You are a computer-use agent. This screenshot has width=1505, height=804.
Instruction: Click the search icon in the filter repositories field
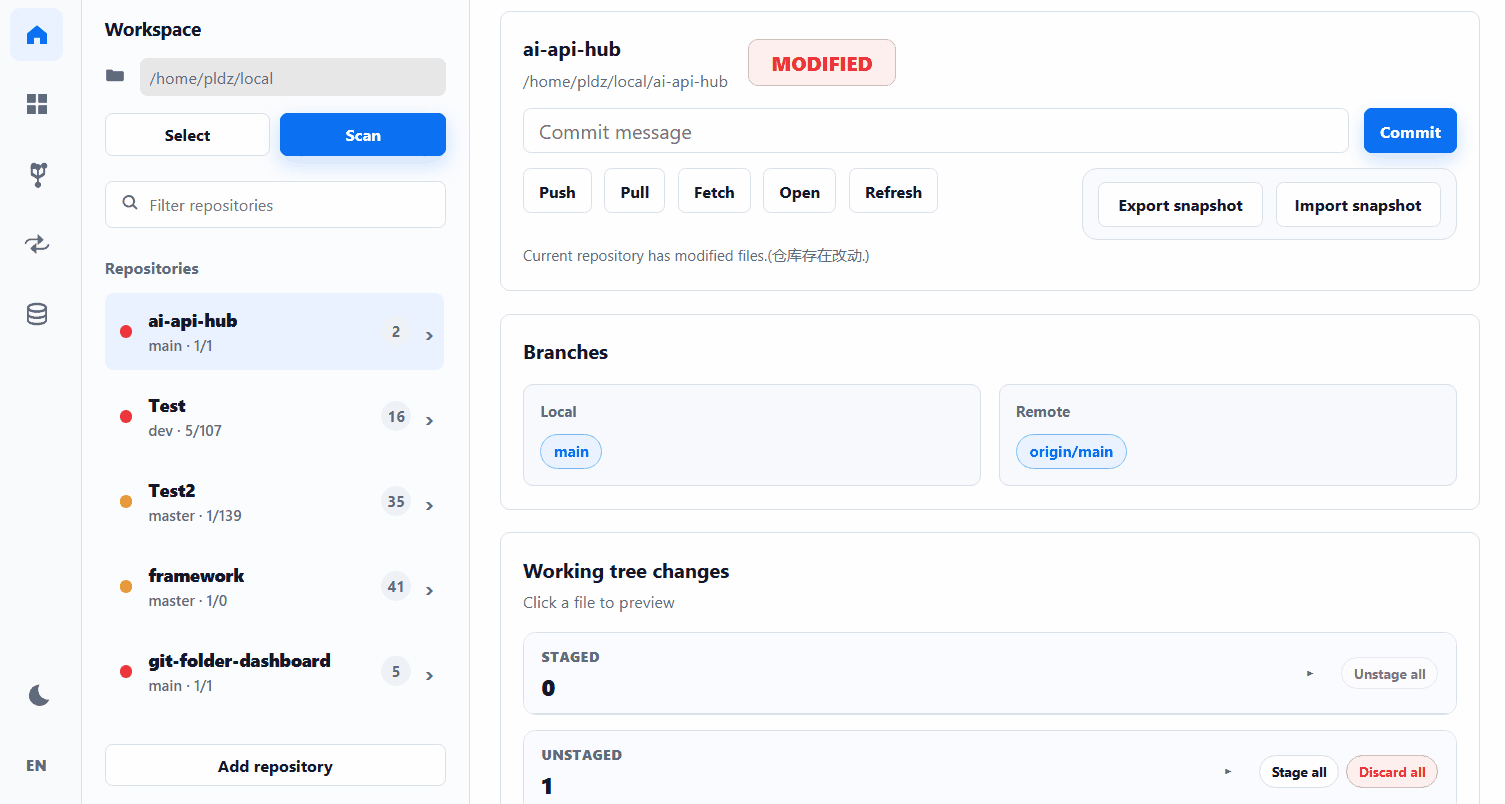click(x=130, y=204)
